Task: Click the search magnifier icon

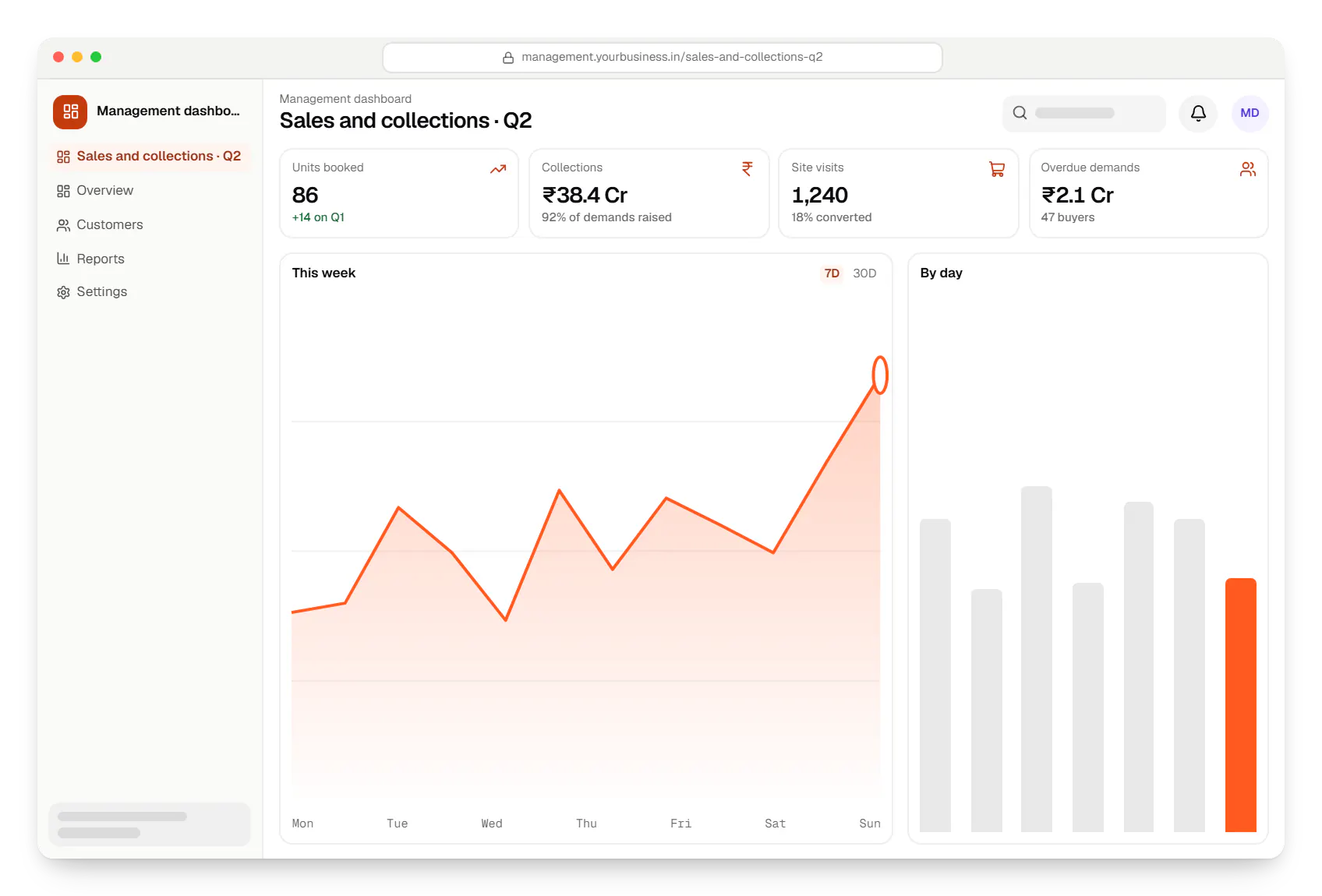Action: [x=1020, y=113]
